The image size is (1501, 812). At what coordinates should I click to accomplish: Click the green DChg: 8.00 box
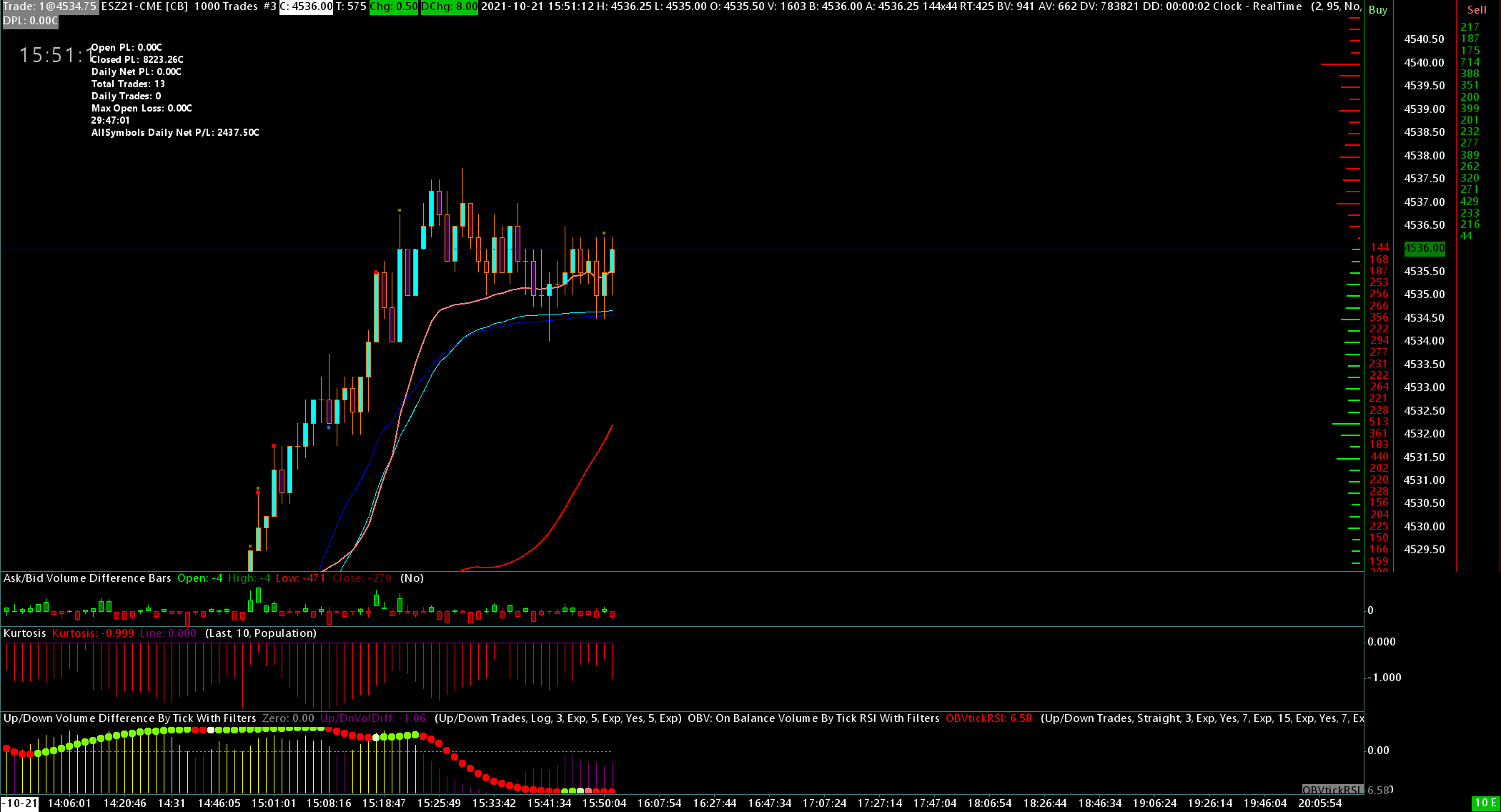tap(449, 6)
